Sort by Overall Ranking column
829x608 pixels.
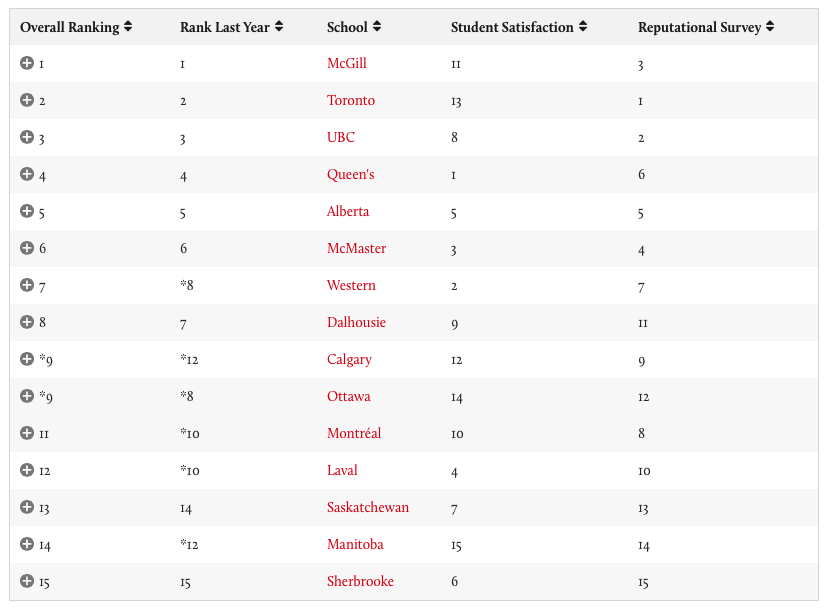coord(76,27)
